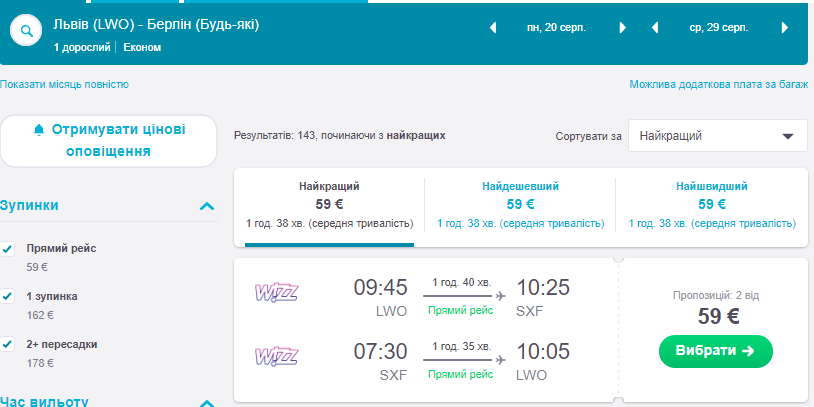The width and height of the screenshot is (814, 407).
Task: Open the baggage fee notice link
Action: tap(718, 85)
